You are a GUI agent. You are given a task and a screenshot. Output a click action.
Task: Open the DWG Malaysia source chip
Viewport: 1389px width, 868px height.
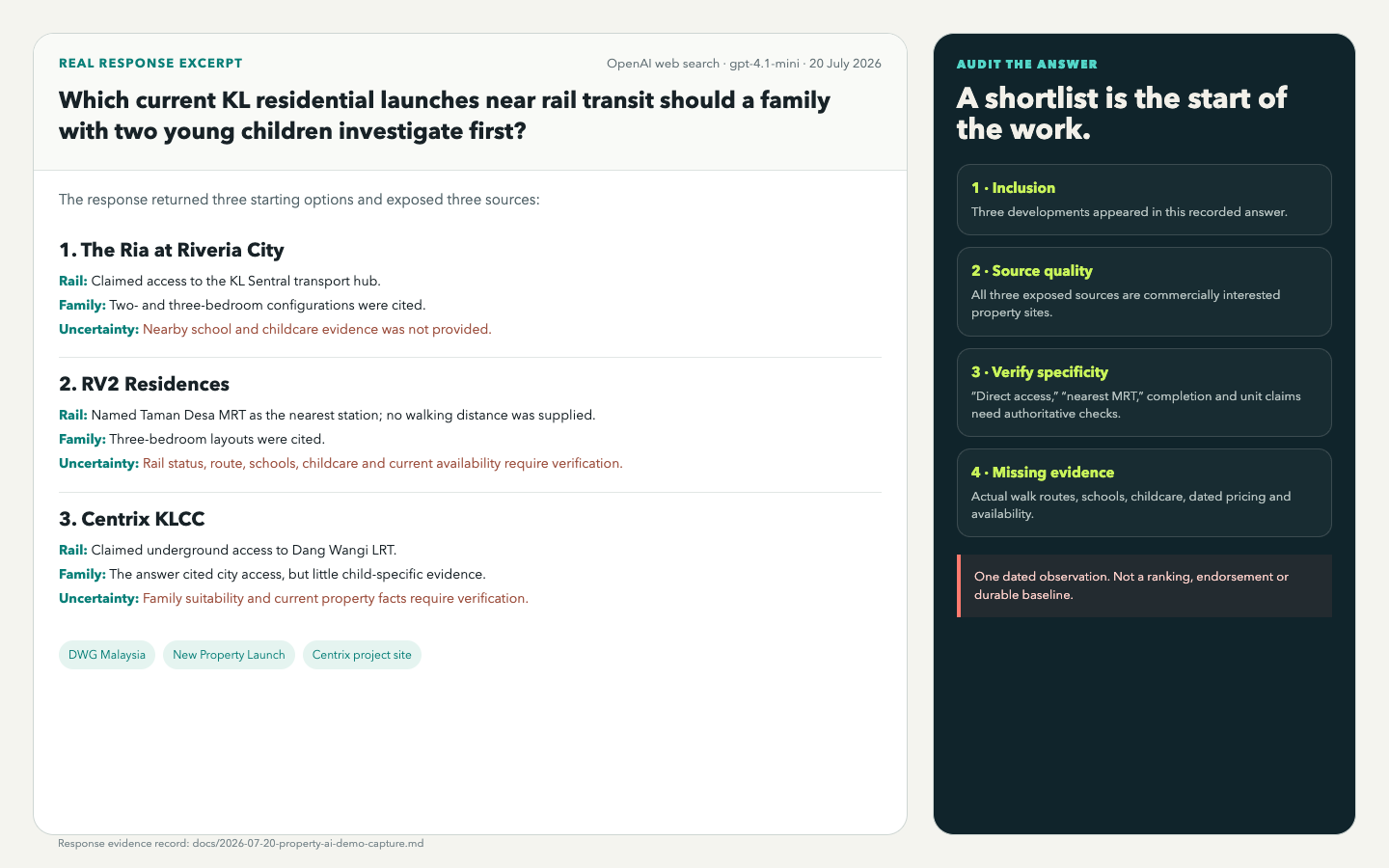pos(107,655)
